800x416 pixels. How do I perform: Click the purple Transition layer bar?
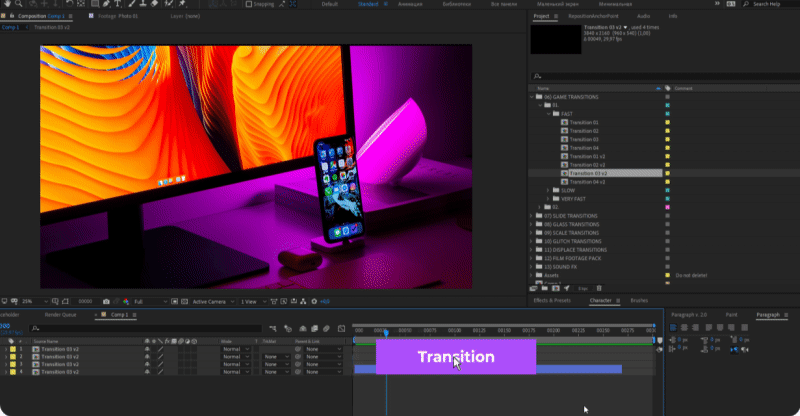(456, 357)
